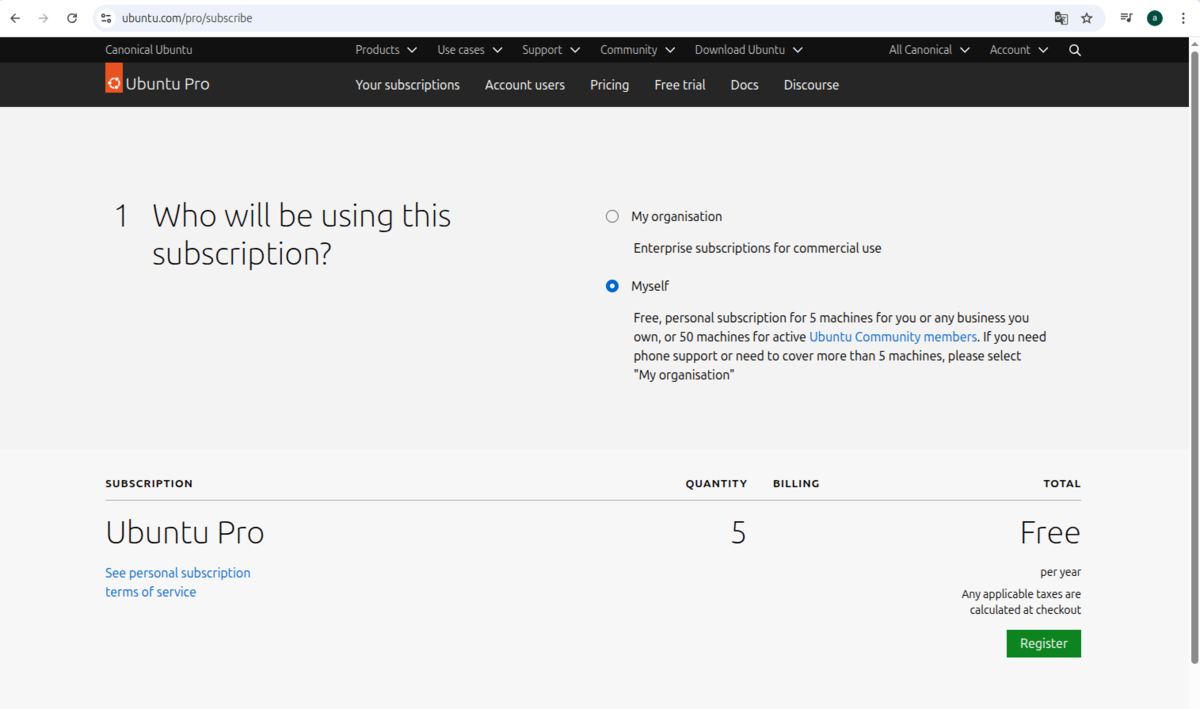Expand the Support dropdown
The width and height of the screenshot is (1200, 709).
(x=551, y=50)
